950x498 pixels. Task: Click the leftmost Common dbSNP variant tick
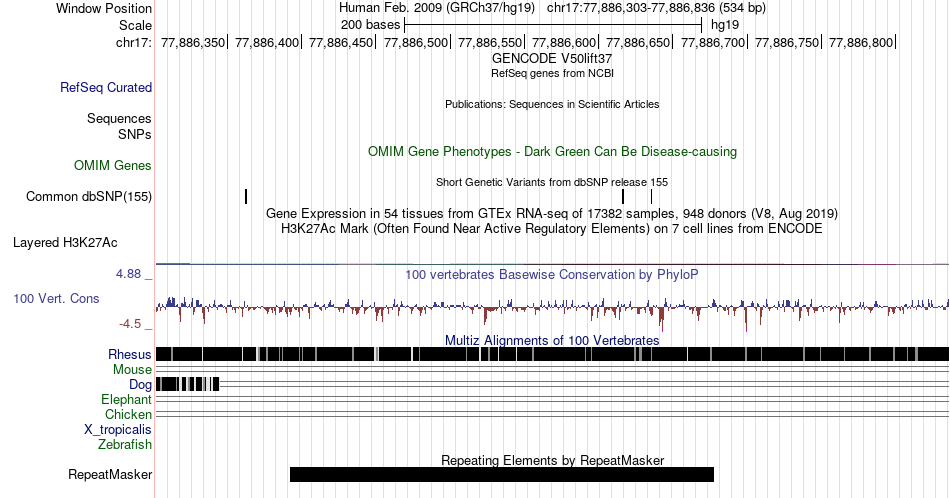pyautogui.click(x=246, y=196)
